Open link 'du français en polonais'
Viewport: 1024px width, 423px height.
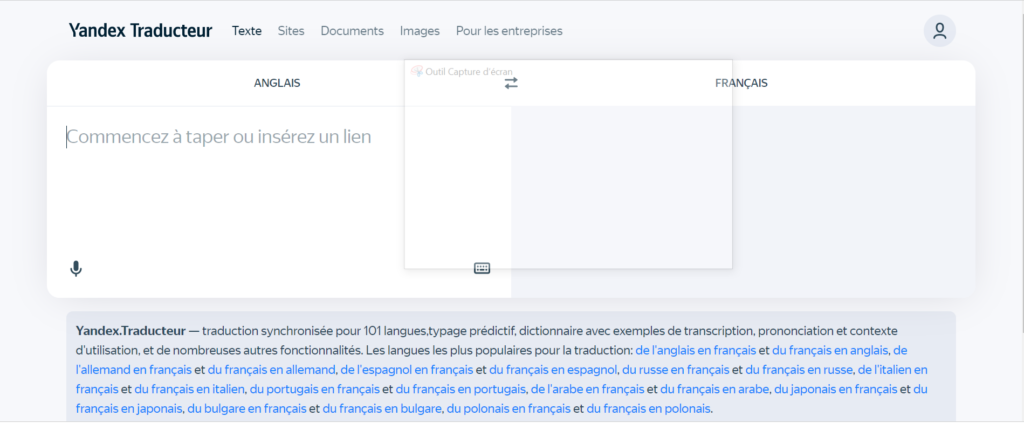tap(648, 409)
